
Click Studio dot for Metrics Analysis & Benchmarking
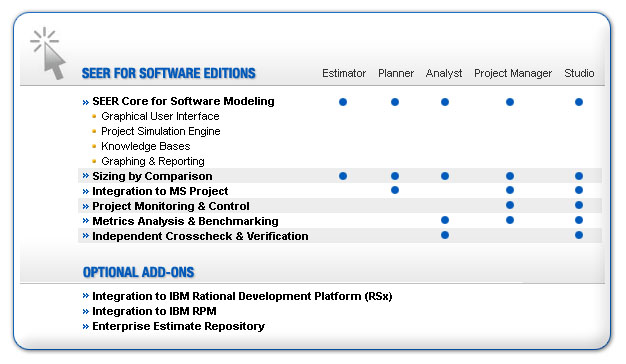click(579, 220)
